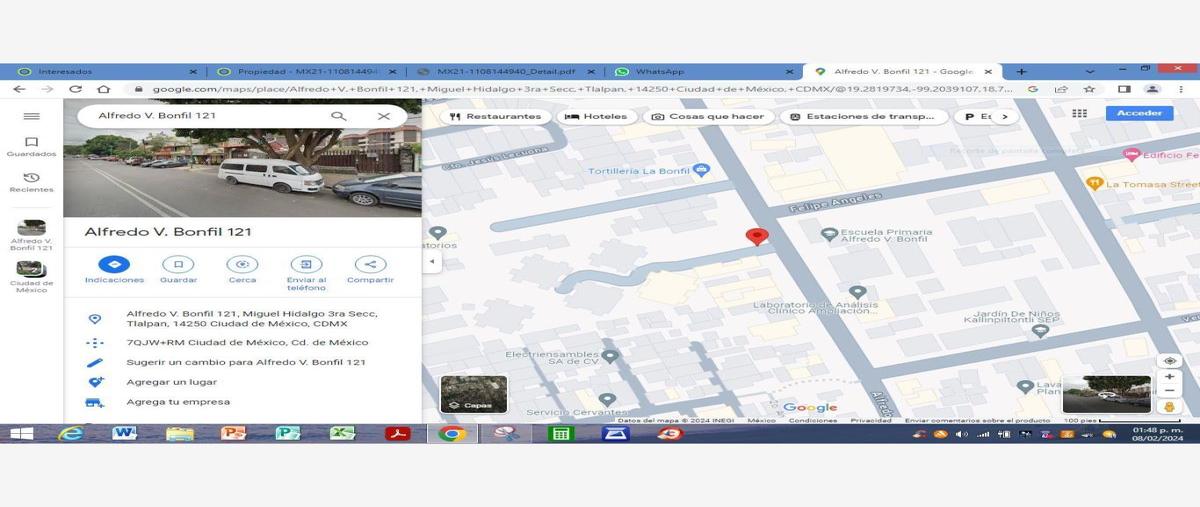
Task: Open the Google Maps hamburger menu
Action: [31, 116]
